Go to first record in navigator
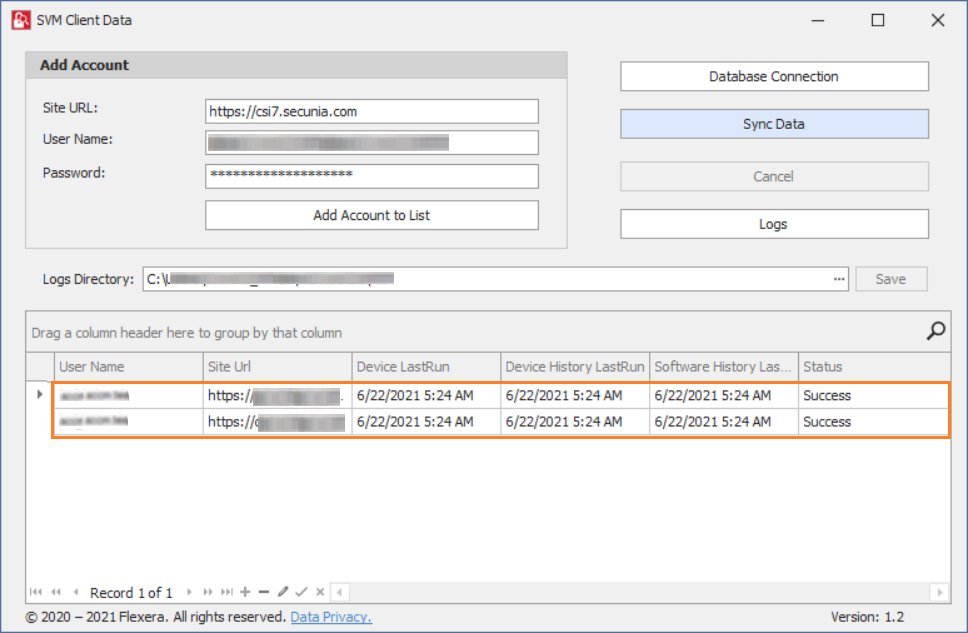The width and height of the screenshot is (968, 633). (x=37, y=593)
